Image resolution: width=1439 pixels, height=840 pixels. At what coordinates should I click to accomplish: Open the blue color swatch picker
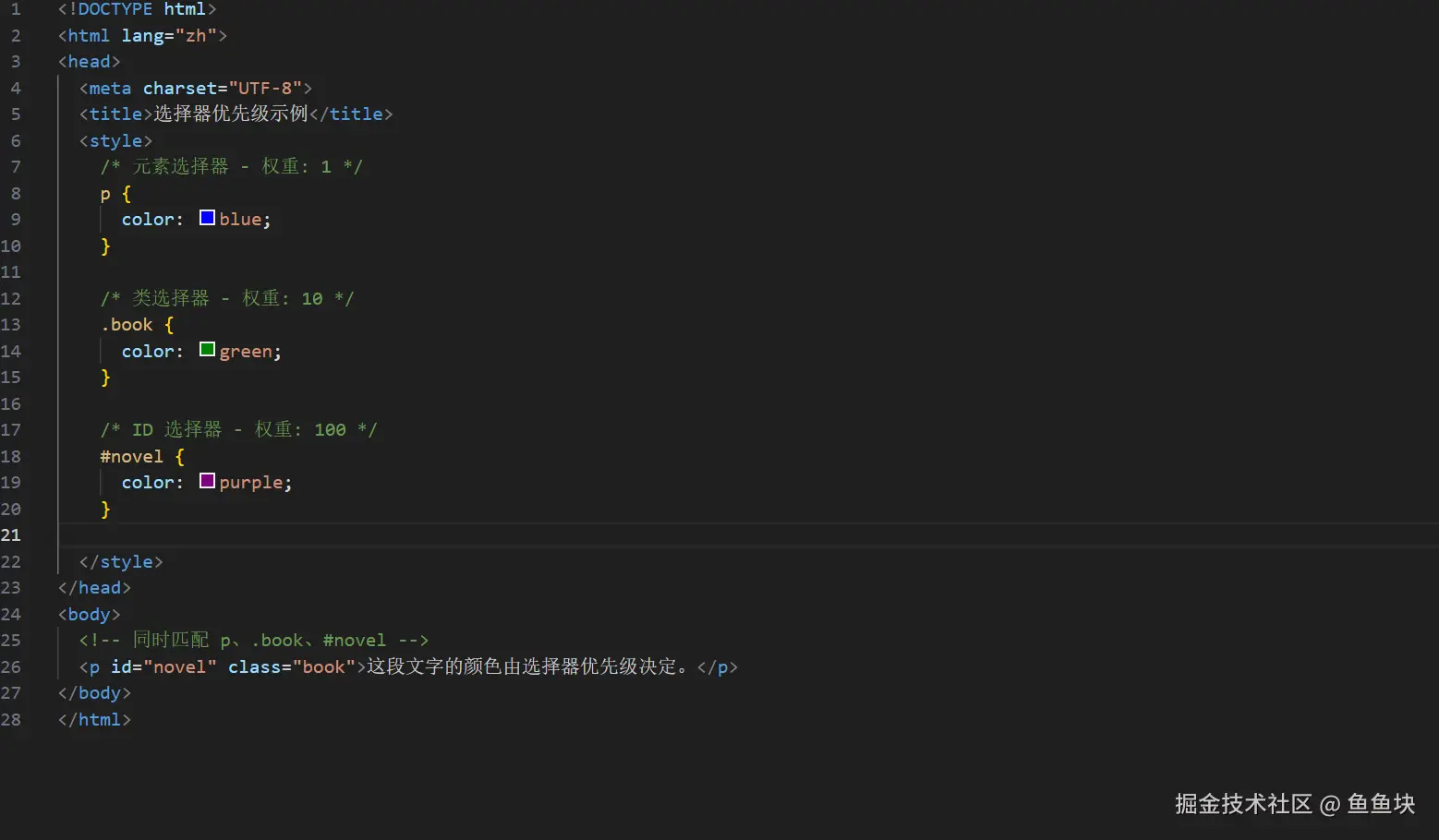[x=207, y=218]
